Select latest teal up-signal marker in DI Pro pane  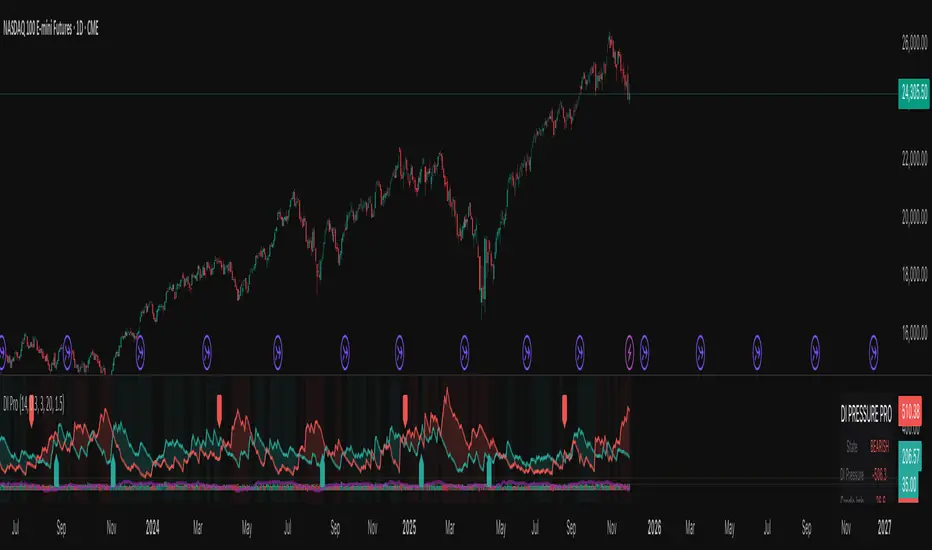[x=489, y=471]
